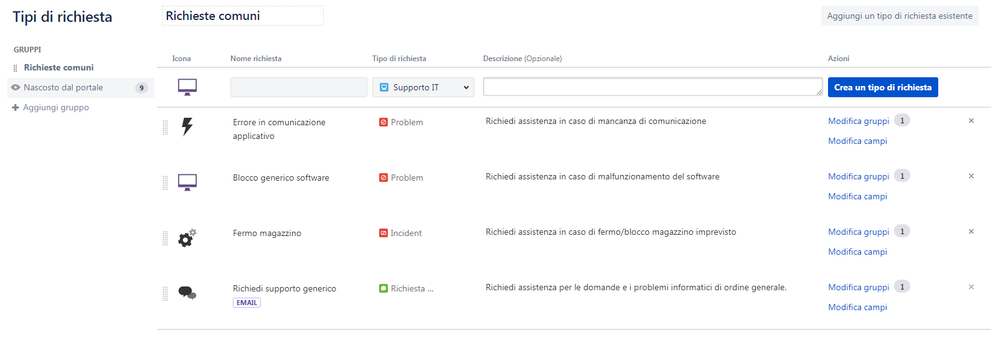Click Modifica gruppi for Blocco generico software
Image resolution: width=998 pixels, height=360 pixels.
pos(858,176)
